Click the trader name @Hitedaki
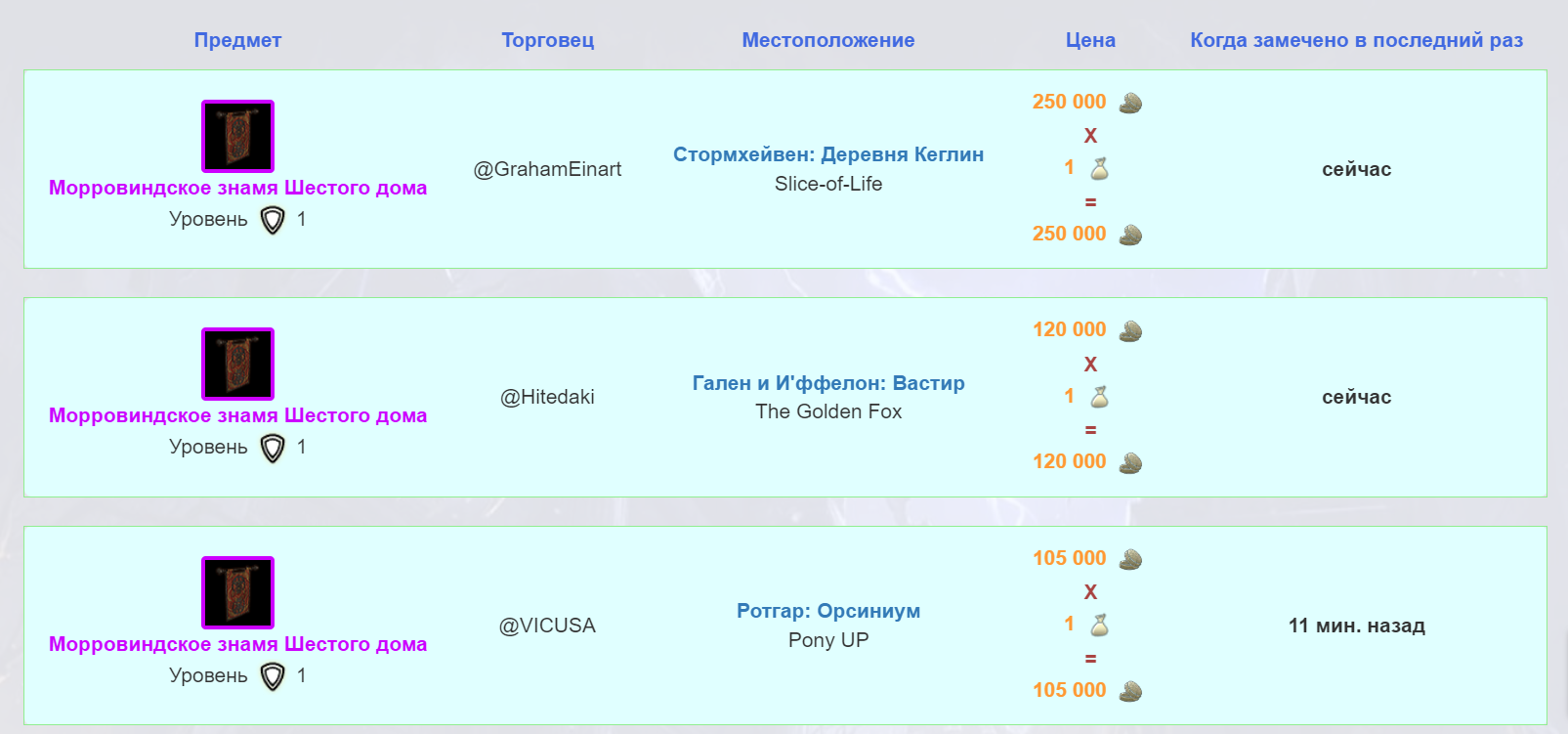1568x734 pixels. pyautogui.click(x=547, y=397)
